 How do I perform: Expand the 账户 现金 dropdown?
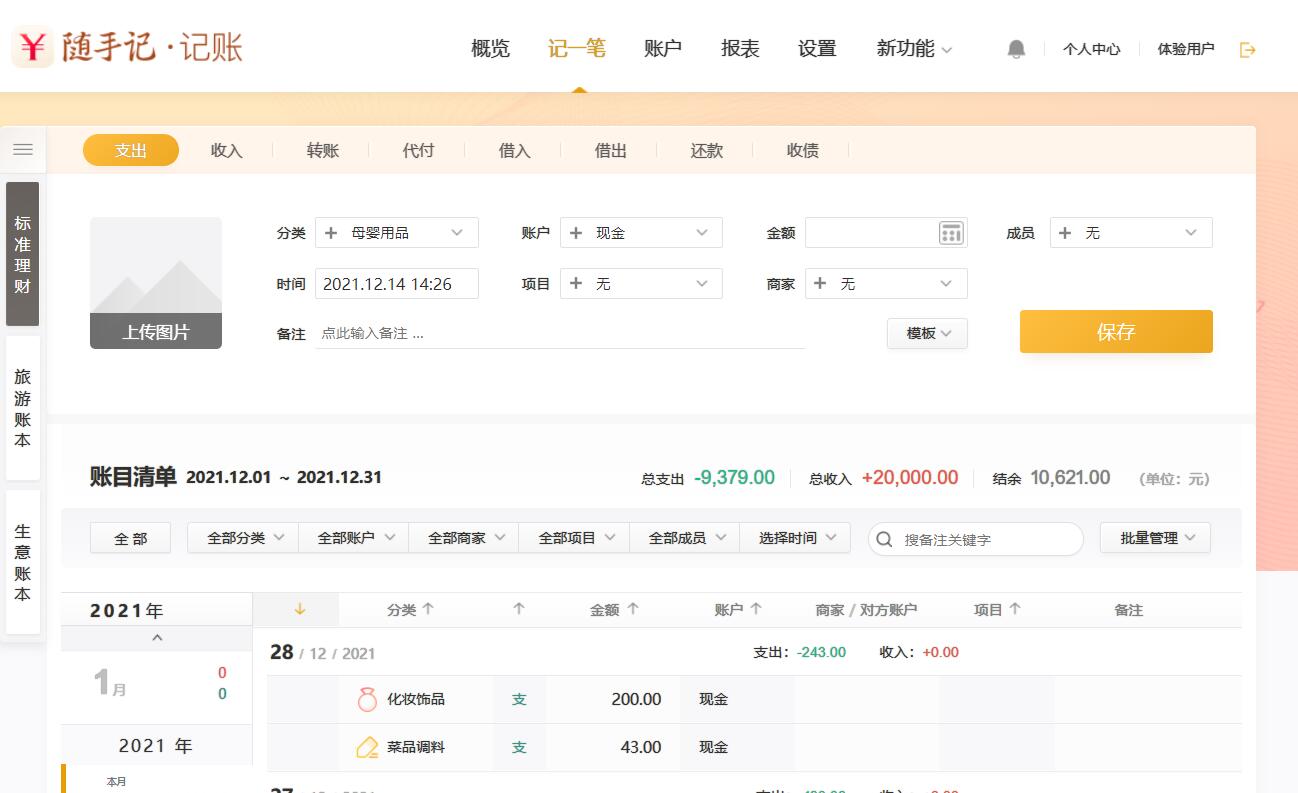pyautogui.click(x=701, y=233)
